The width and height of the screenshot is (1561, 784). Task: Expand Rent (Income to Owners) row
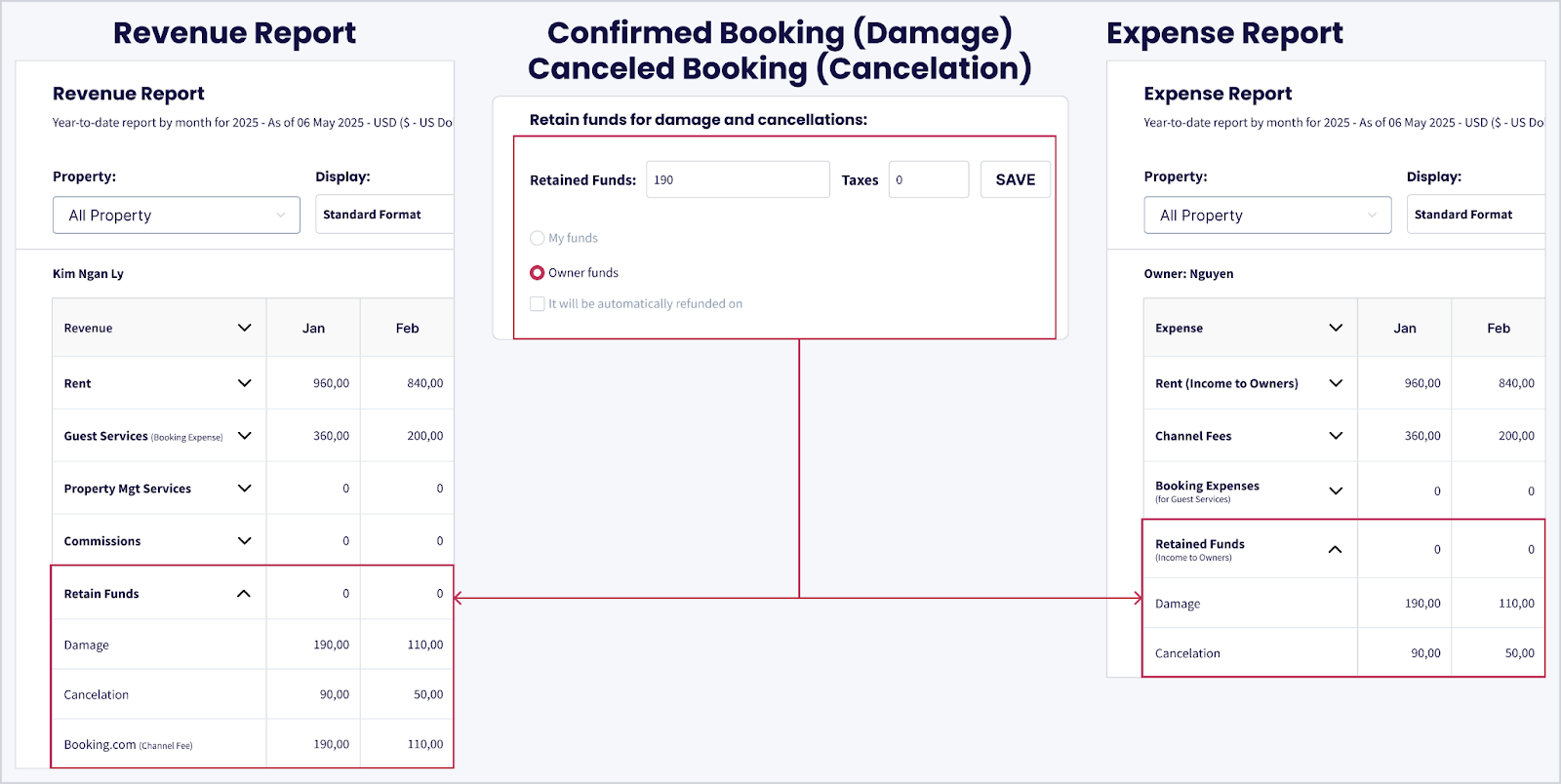coord(1336,383)
